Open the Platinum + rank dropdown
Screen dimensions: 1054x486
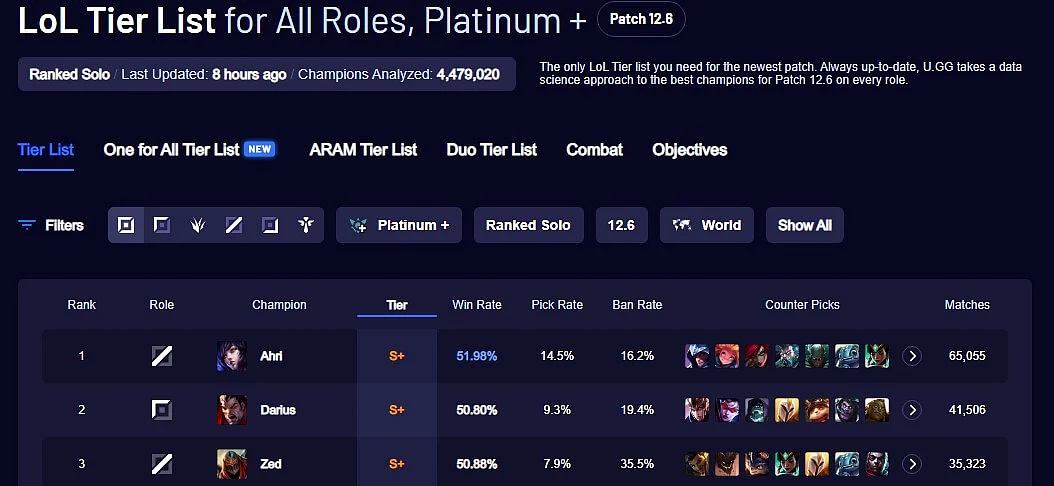pos(399,225)
